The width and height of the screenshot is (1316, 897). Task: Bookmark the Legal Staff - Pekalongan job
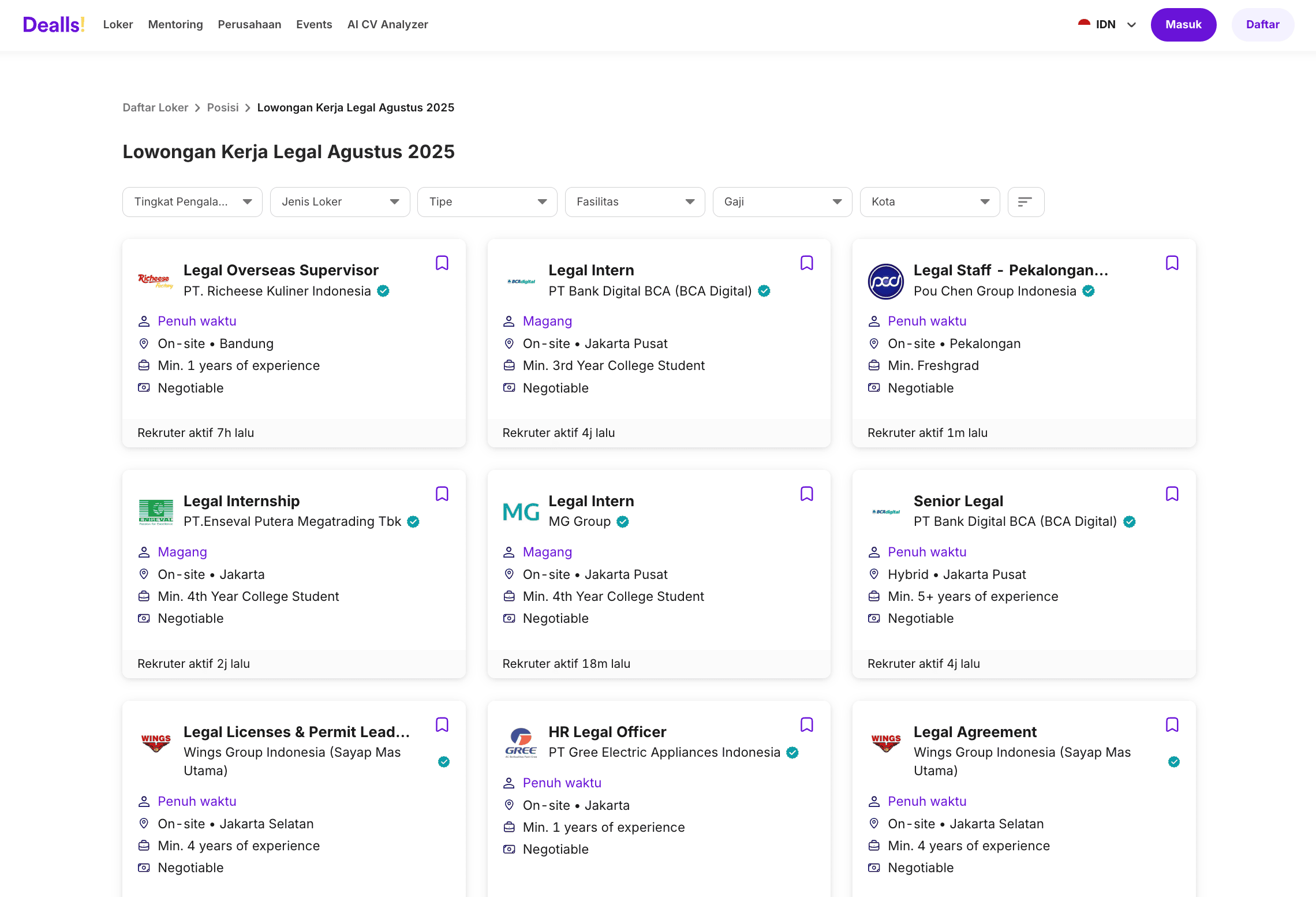pos(1172,263)
